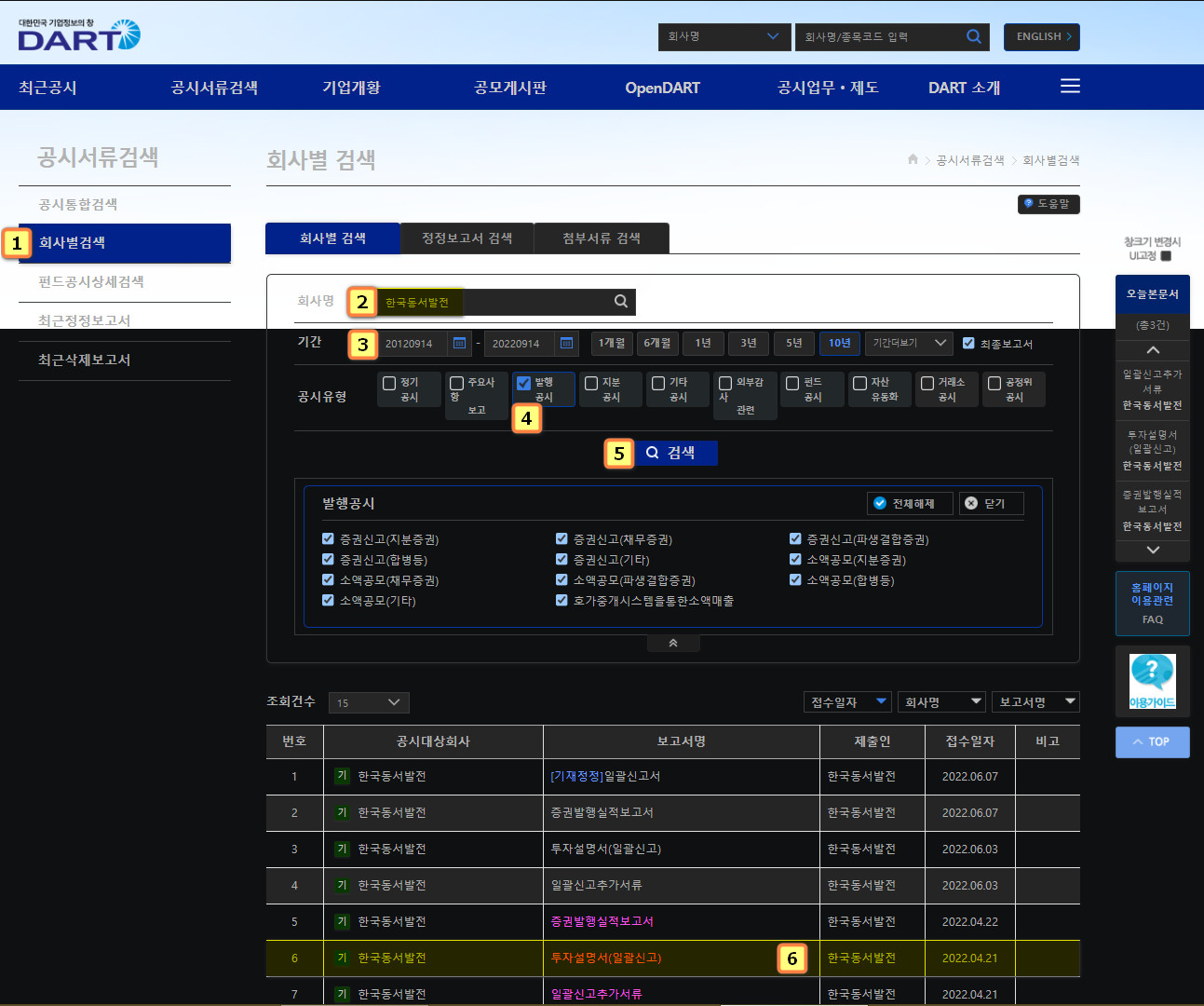Click the DART logo
This screenshot has width=1204, height=1006.
79,35
